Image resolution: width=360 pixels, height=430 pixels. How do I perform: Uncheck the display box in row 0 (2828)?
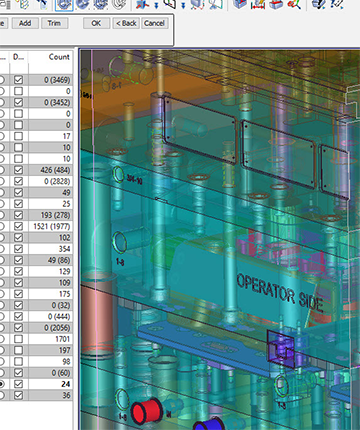19,181
